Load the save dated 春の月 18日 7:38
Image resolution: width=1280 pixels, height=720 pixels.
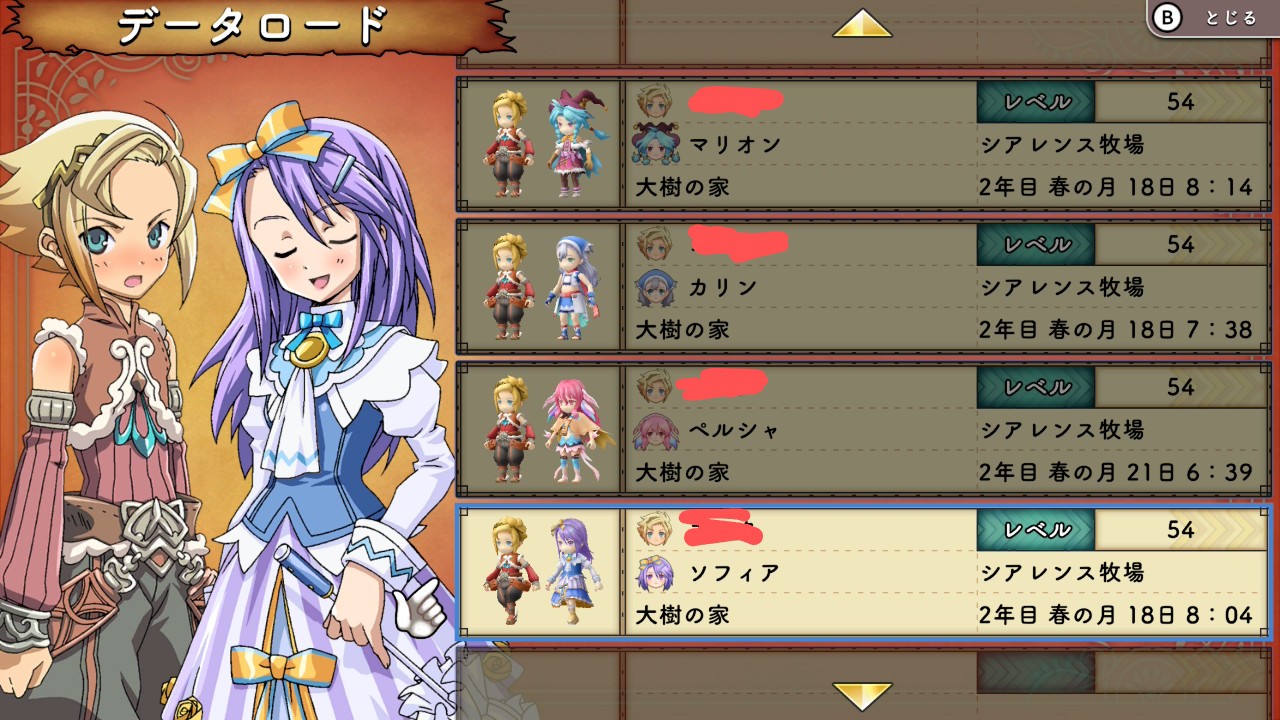click(x=863, y=287)
